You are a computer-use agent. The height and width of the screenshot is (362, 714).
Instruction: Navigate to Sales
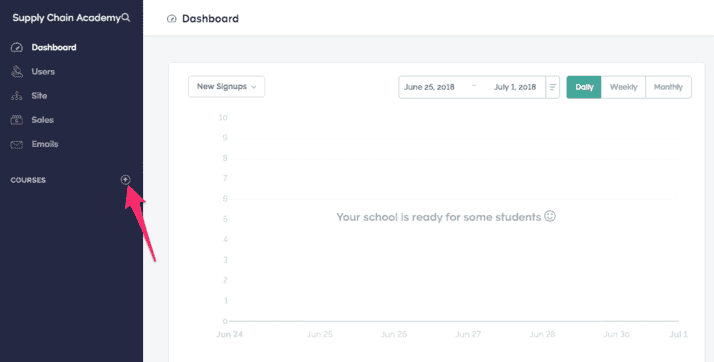coord(43,120)
